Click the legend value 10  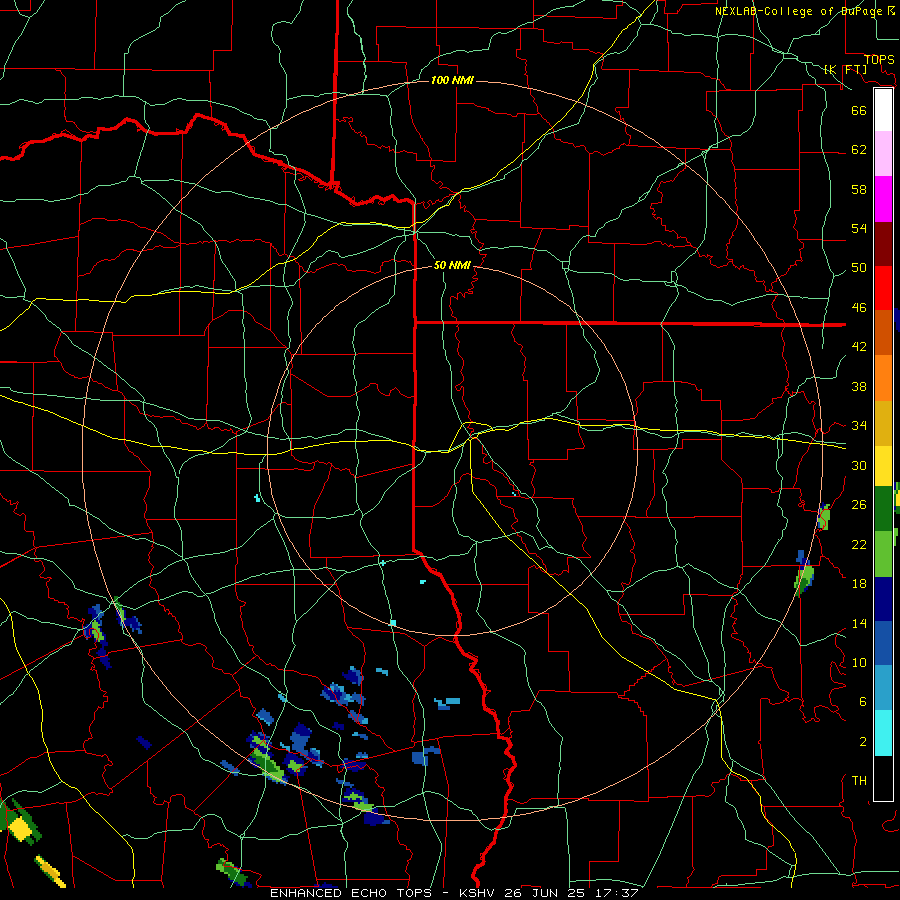coord(859,662)
